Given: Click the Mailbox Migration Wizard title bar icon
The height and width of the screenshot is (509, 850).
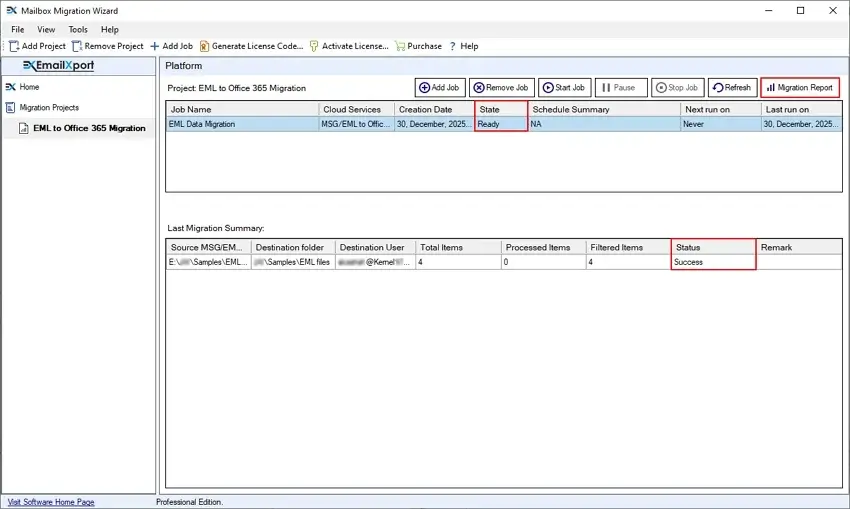Looking at the screenshot, I should pos(11,10).
